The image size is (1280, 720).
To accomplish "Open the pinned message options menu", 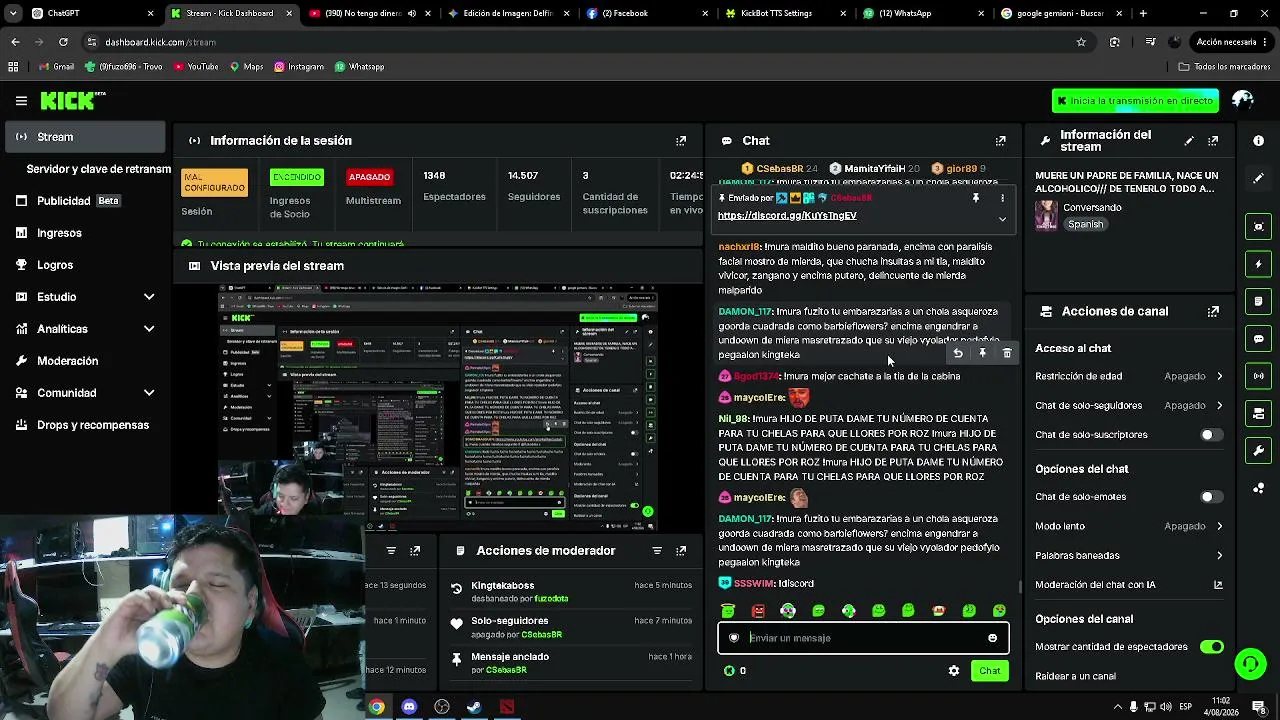I will (1002, 198).
